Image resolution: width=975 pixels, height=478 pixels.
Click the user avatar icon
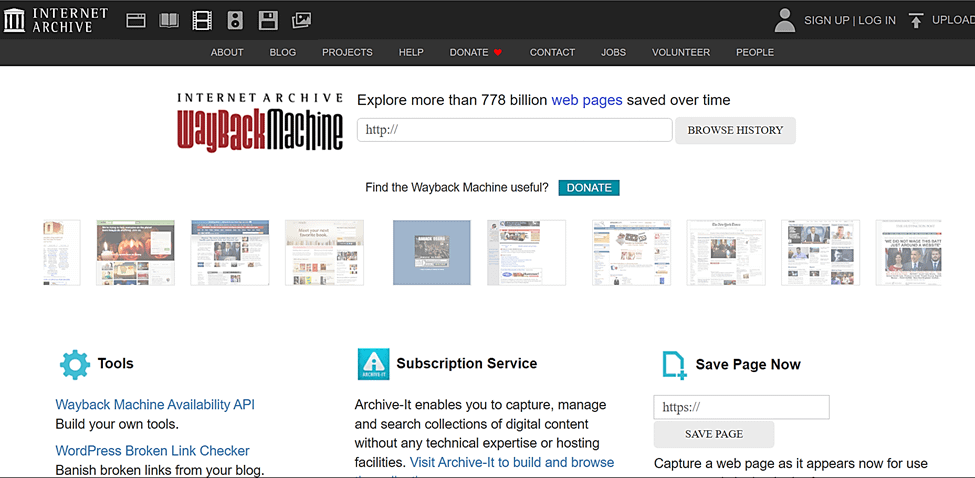pos(785,20)
